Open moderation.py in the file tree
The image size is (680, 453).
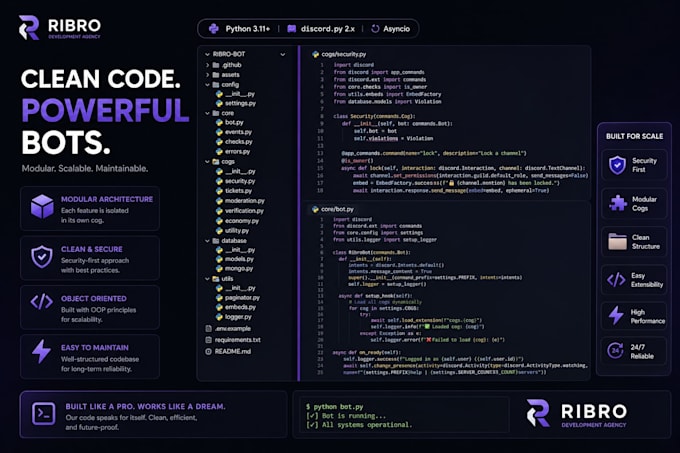tap(245, 201)
